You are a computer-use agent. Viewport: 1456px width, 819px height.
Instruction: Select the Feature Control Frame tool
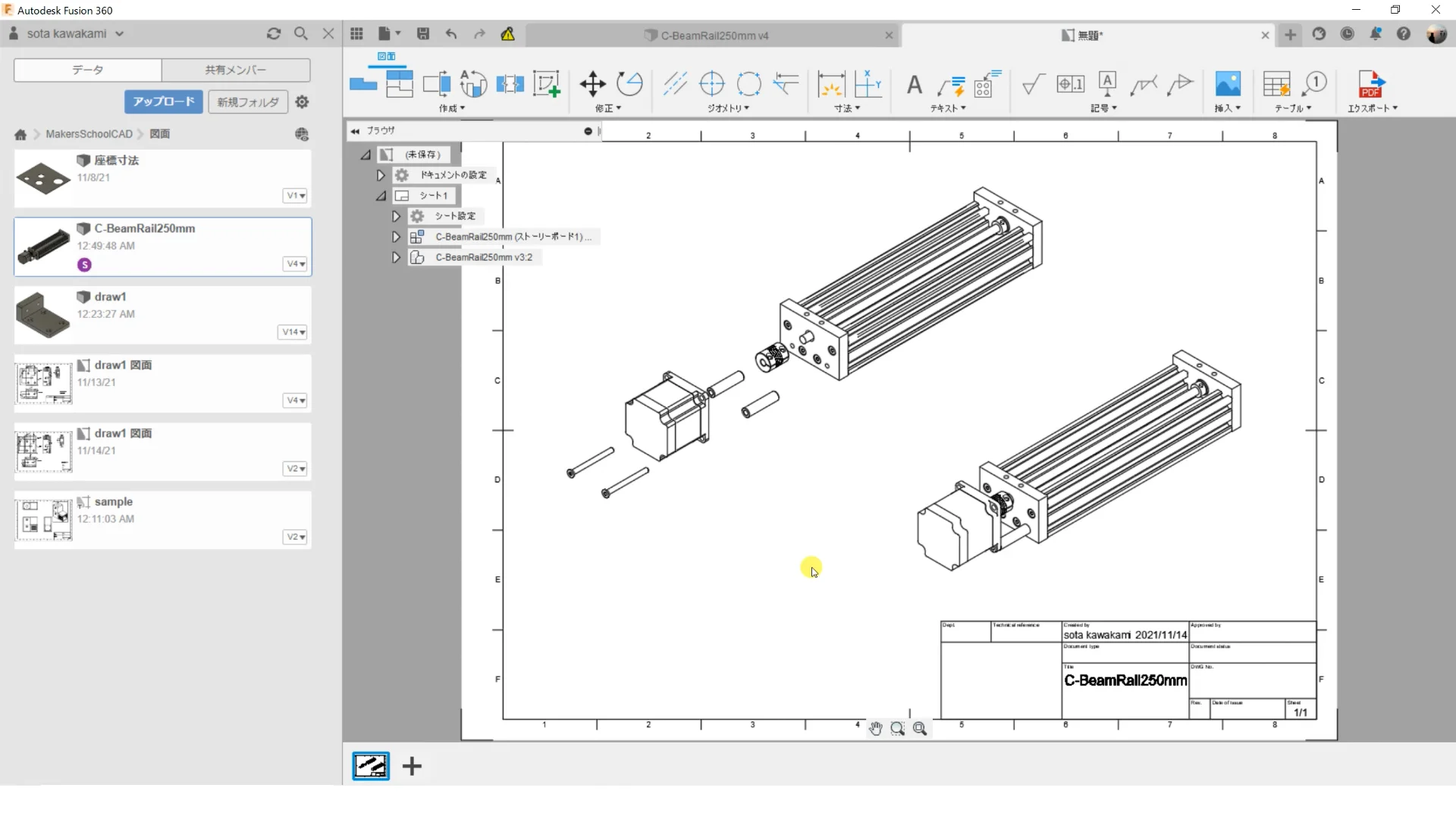click(x=1070, y=84)
